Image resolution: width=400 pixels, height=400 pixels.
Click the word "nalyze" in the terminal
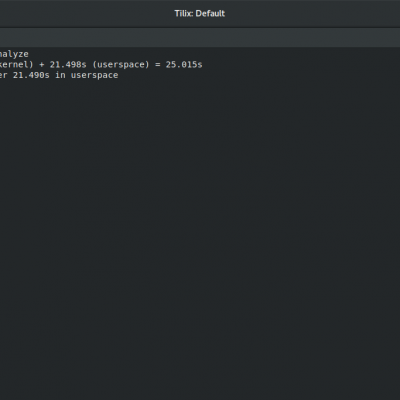pyautogui.click(x=14, y=54)
